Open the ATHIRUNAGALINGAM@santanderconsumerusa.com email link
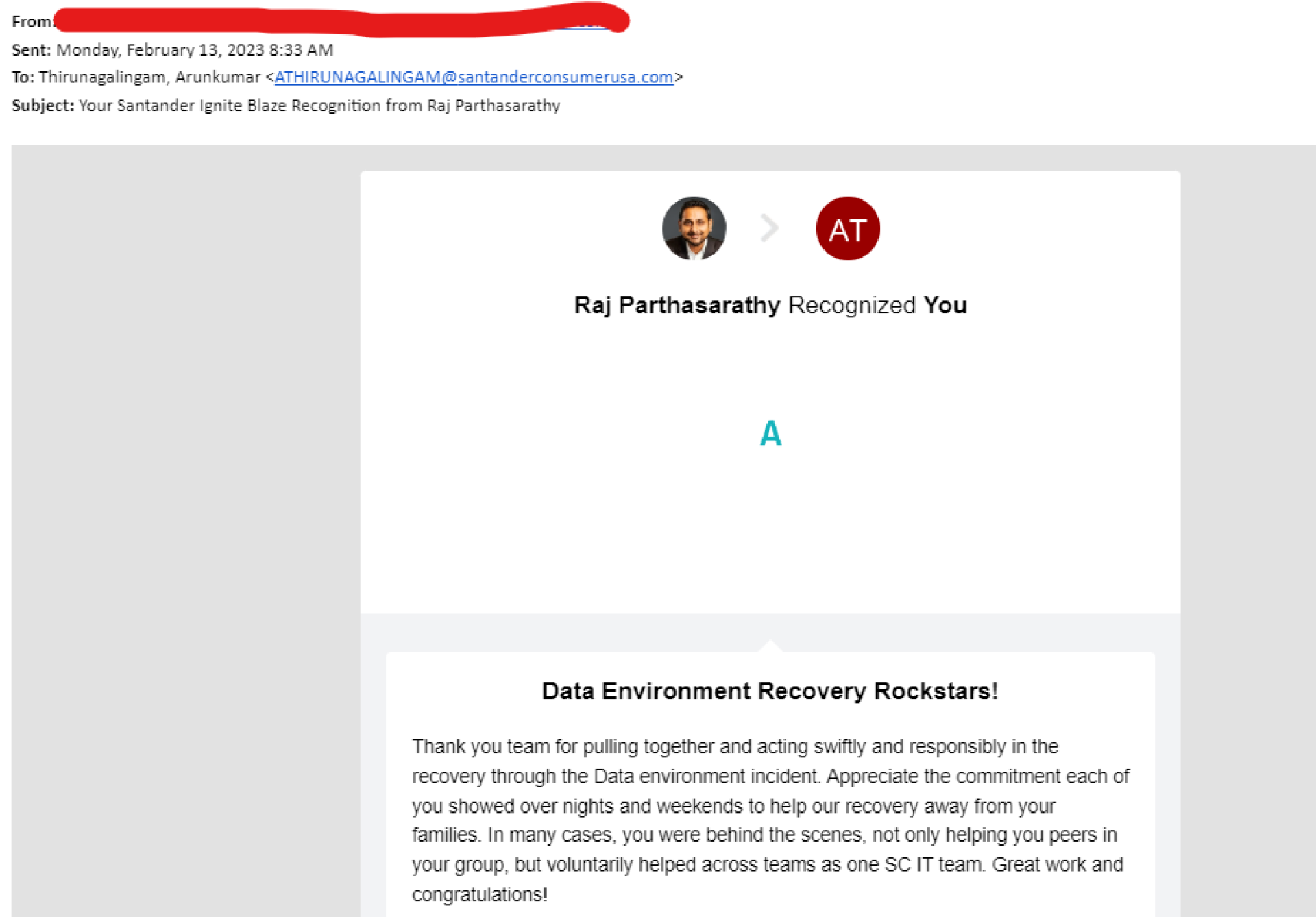 coord(474,77)
